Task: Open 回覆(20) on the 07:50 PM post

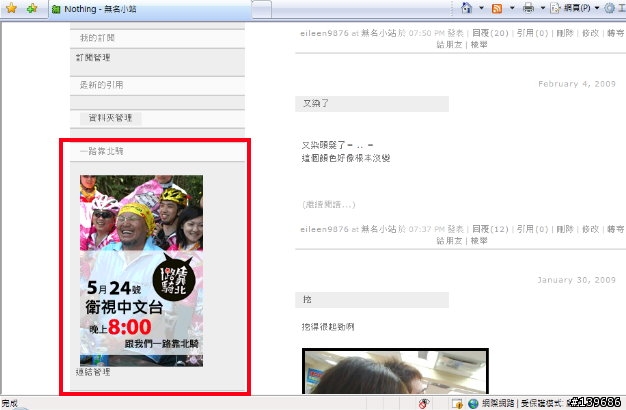Action: [x=490, y=33]
